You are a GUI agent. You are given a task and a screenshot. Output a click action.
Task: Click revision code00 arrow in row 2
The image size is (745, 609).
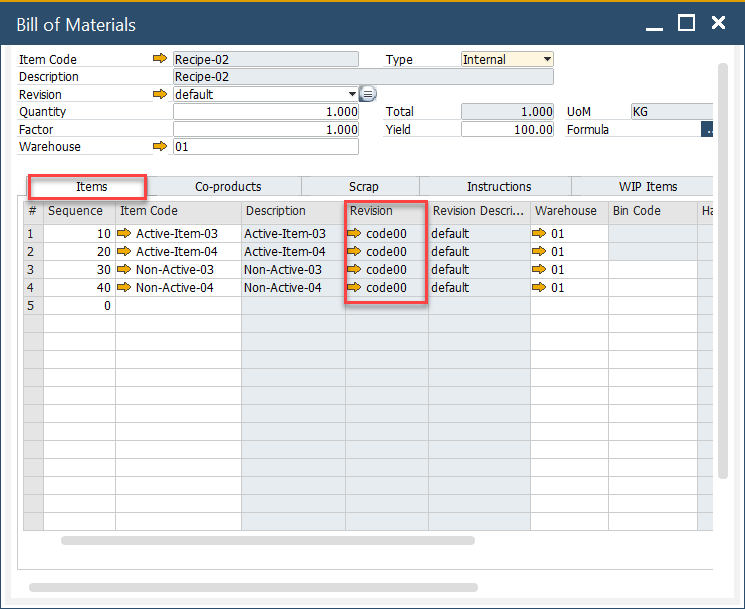pyautogui.click(x=354, y=252)
